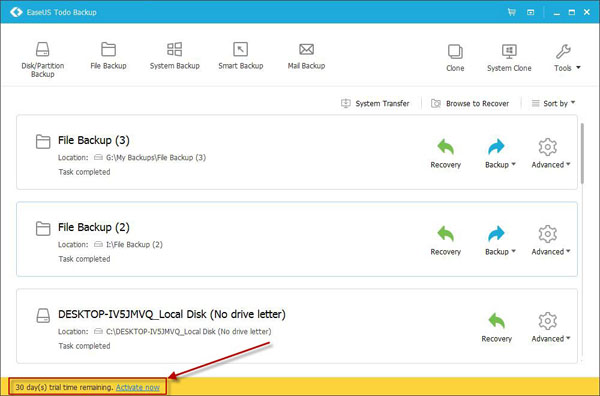This screenshot has width=600, height=396.
Task: Close the EaseUS Todo Backup window
Action: (x=587, y=12)
